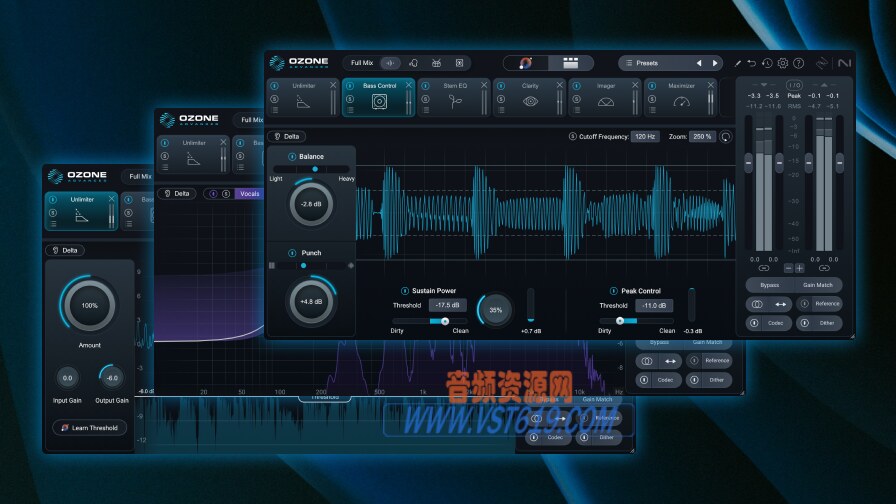Image resolution: width=896 pixels, height=504 pixels.
Task: Select Unlimiter module in front window
Action: (x=303, y=98)
